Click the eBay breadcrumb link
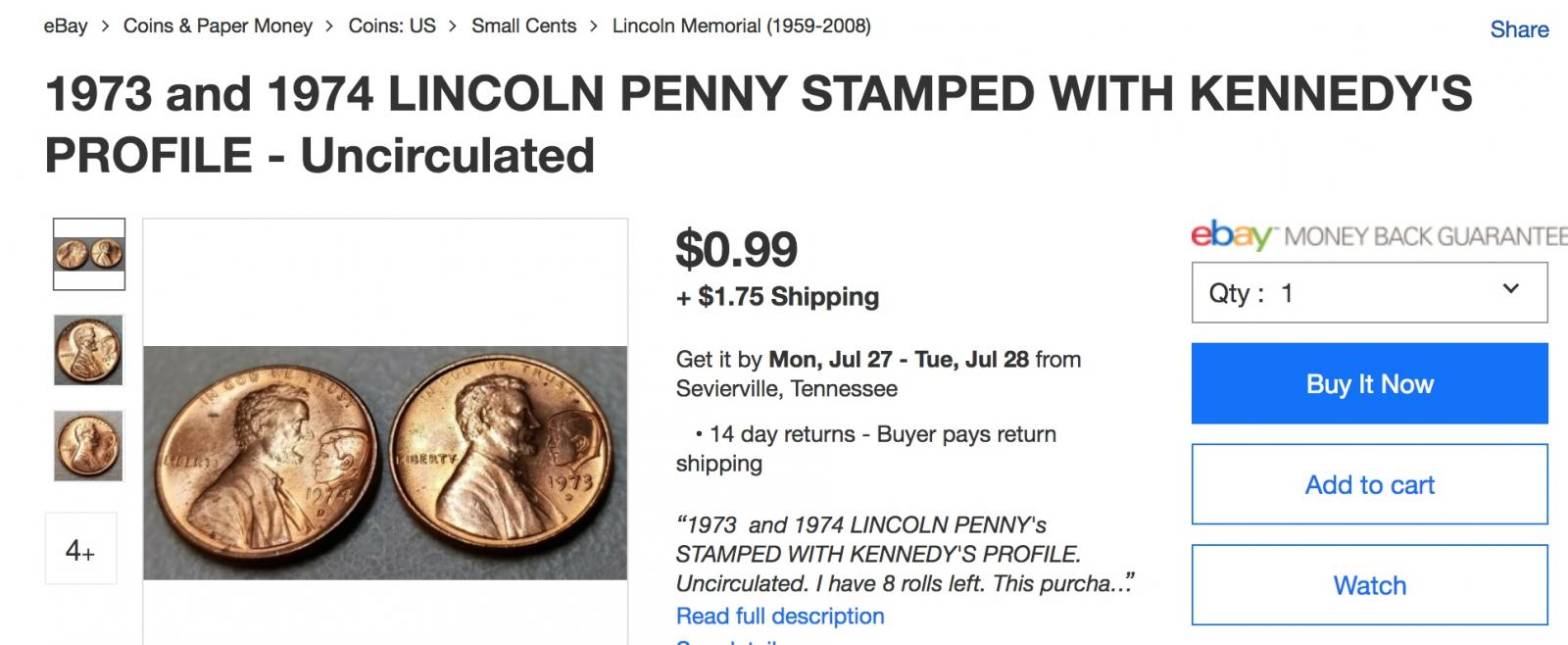 pyautogui.click(x=66, y=26)
